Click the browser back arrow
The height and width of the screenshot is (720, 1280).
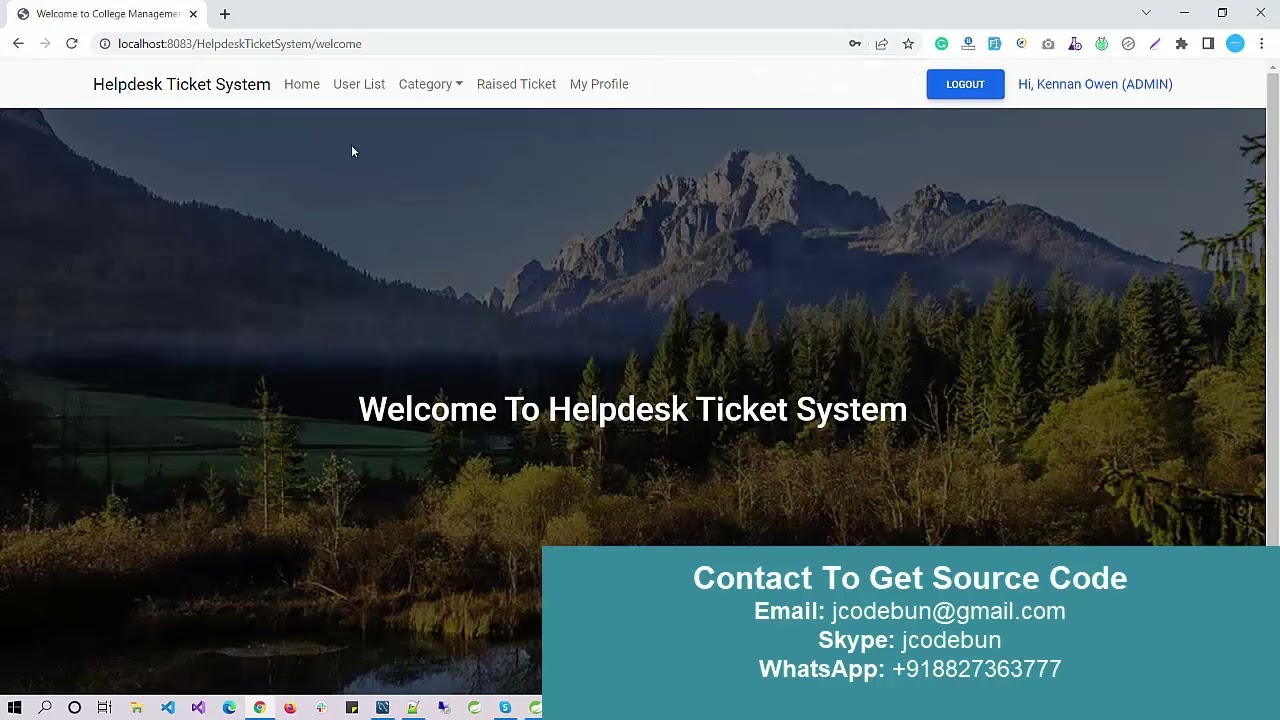click(x=18, y=44)
